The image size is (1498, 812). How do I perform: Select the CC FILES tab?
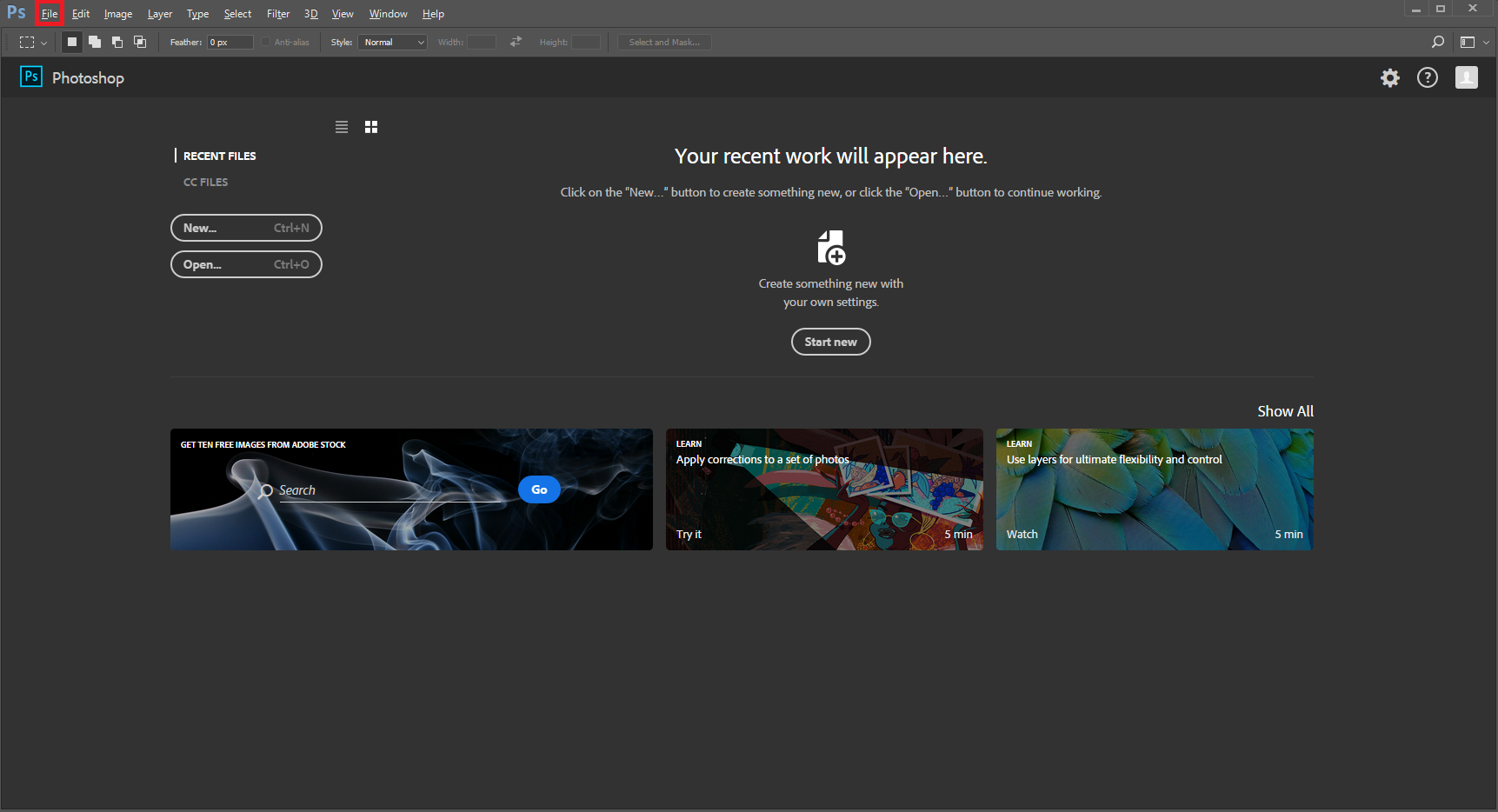click(x=205, y=182)
